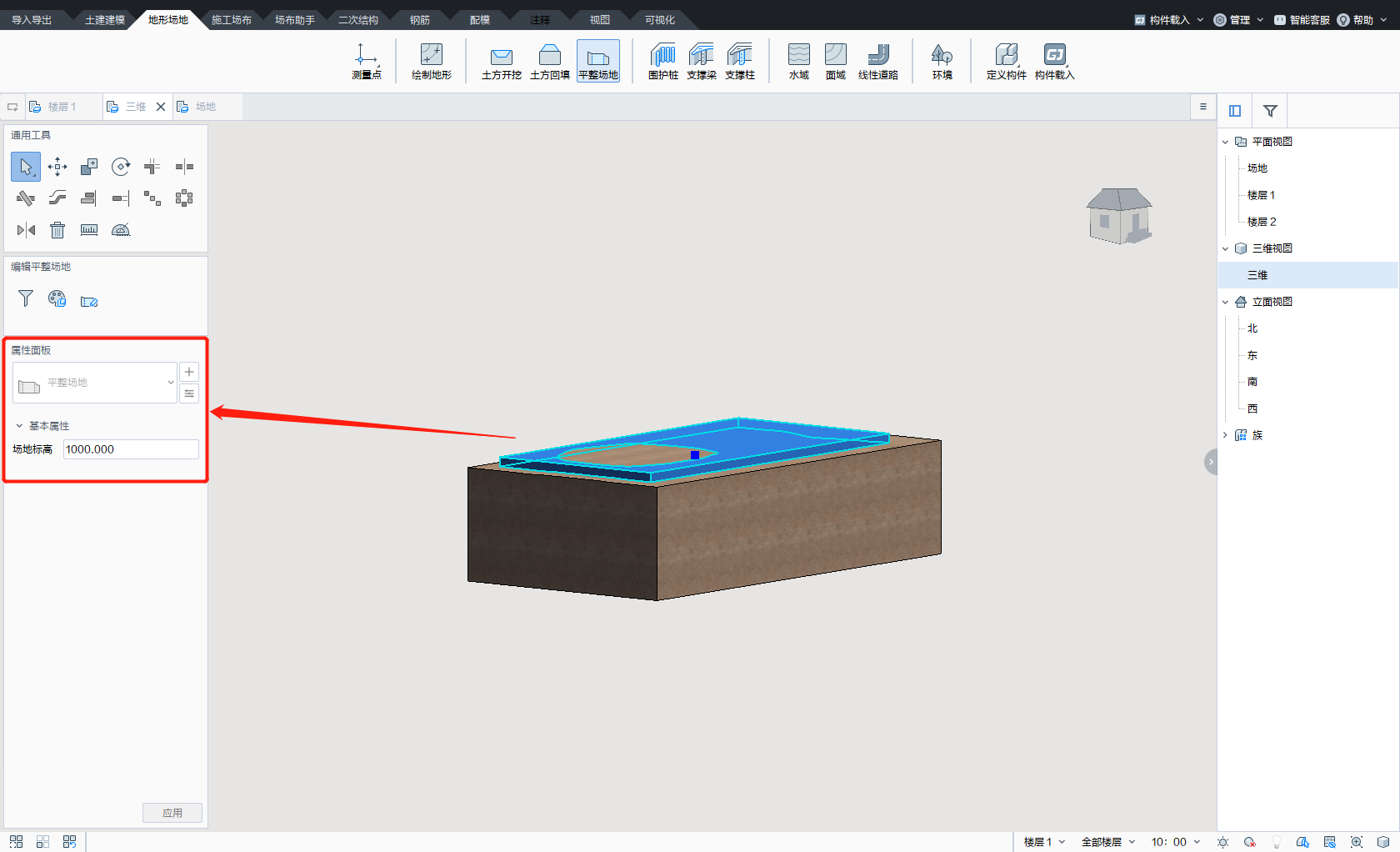Collapse the 立面视图 tree node

[x=1225, y=302]
